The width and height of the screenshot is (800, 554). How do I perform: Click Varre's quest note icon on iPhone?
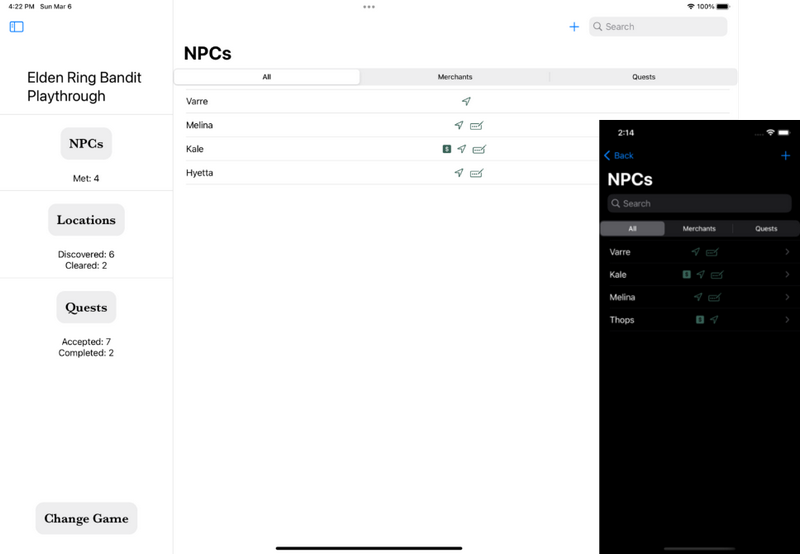point(712,252)
